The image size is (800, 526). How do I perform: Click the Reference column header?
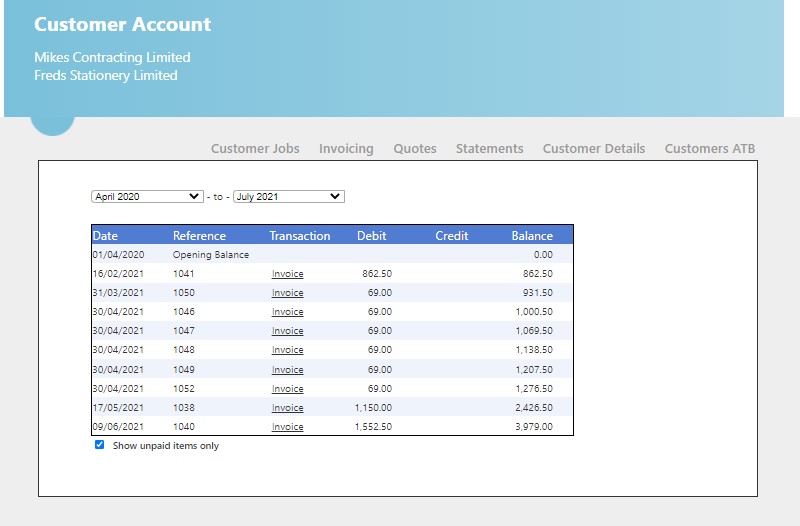(x=199, y=236)
